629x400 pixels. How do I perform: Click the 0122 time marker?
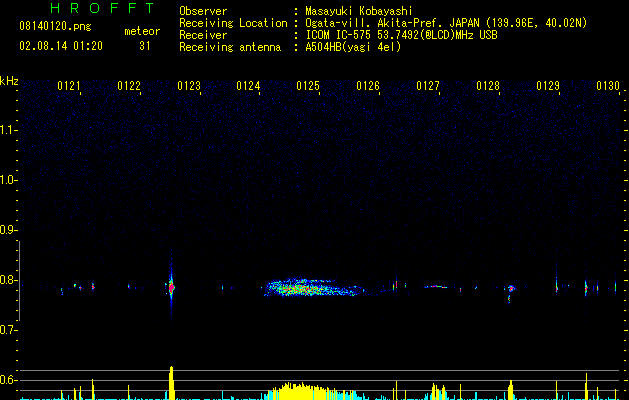(129, 86)
